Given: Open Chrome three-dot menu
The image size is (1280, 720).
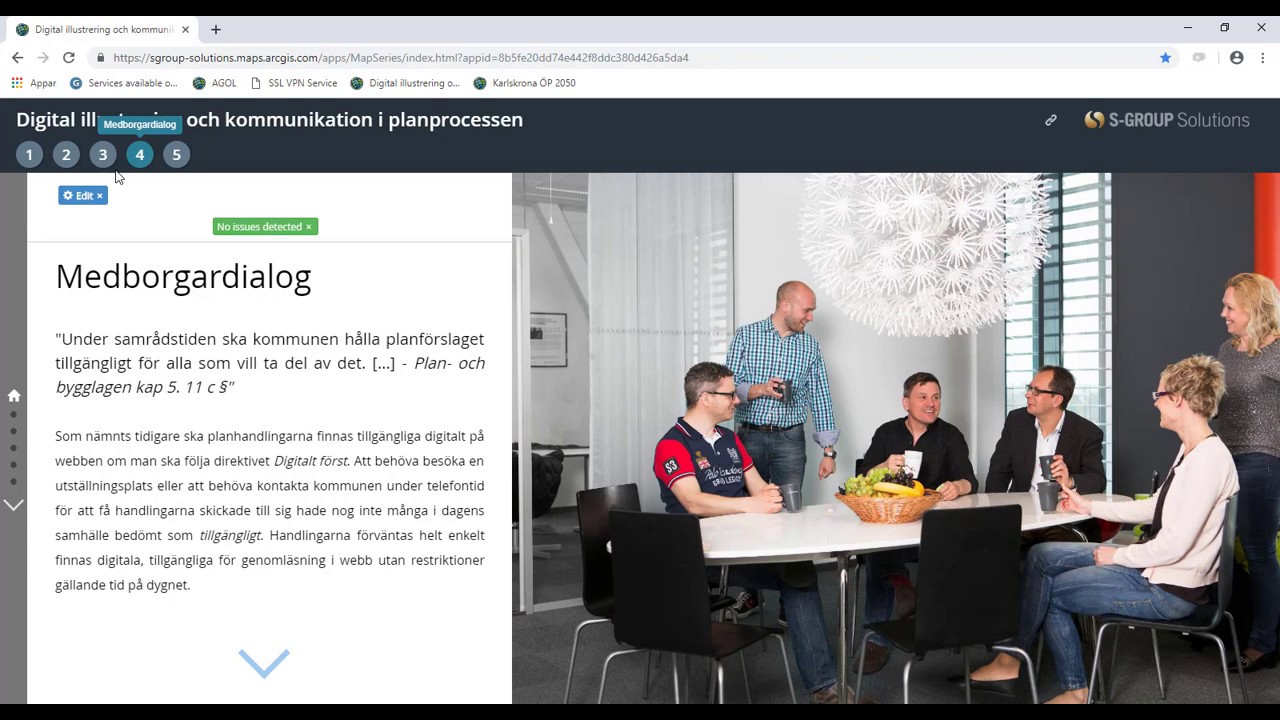Looking at the screenshot, I should pyautogui.click(x=1263, y=58).
